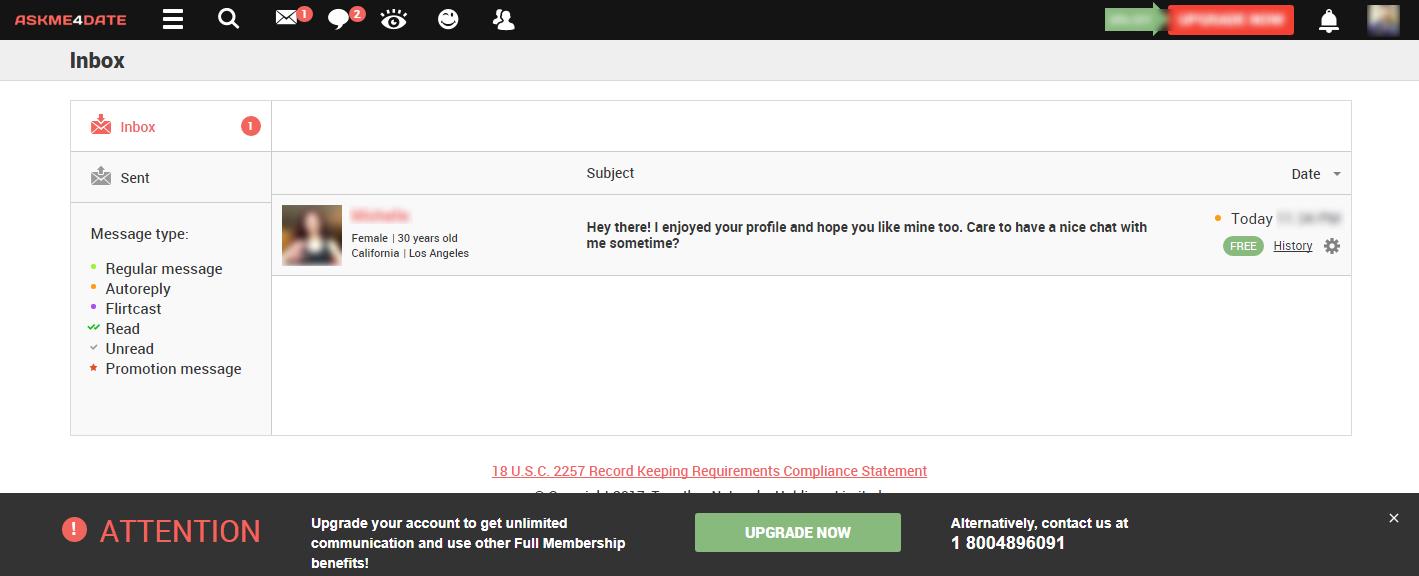Switch to the Sent folder
The image size is (1419, 576).
click(x=135, y=178)
